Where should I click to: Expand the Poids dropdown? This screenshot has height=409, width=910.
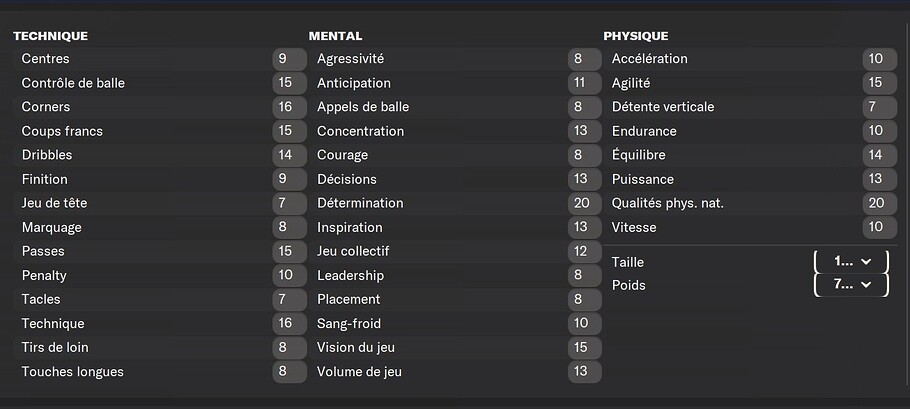coord(851,285)
